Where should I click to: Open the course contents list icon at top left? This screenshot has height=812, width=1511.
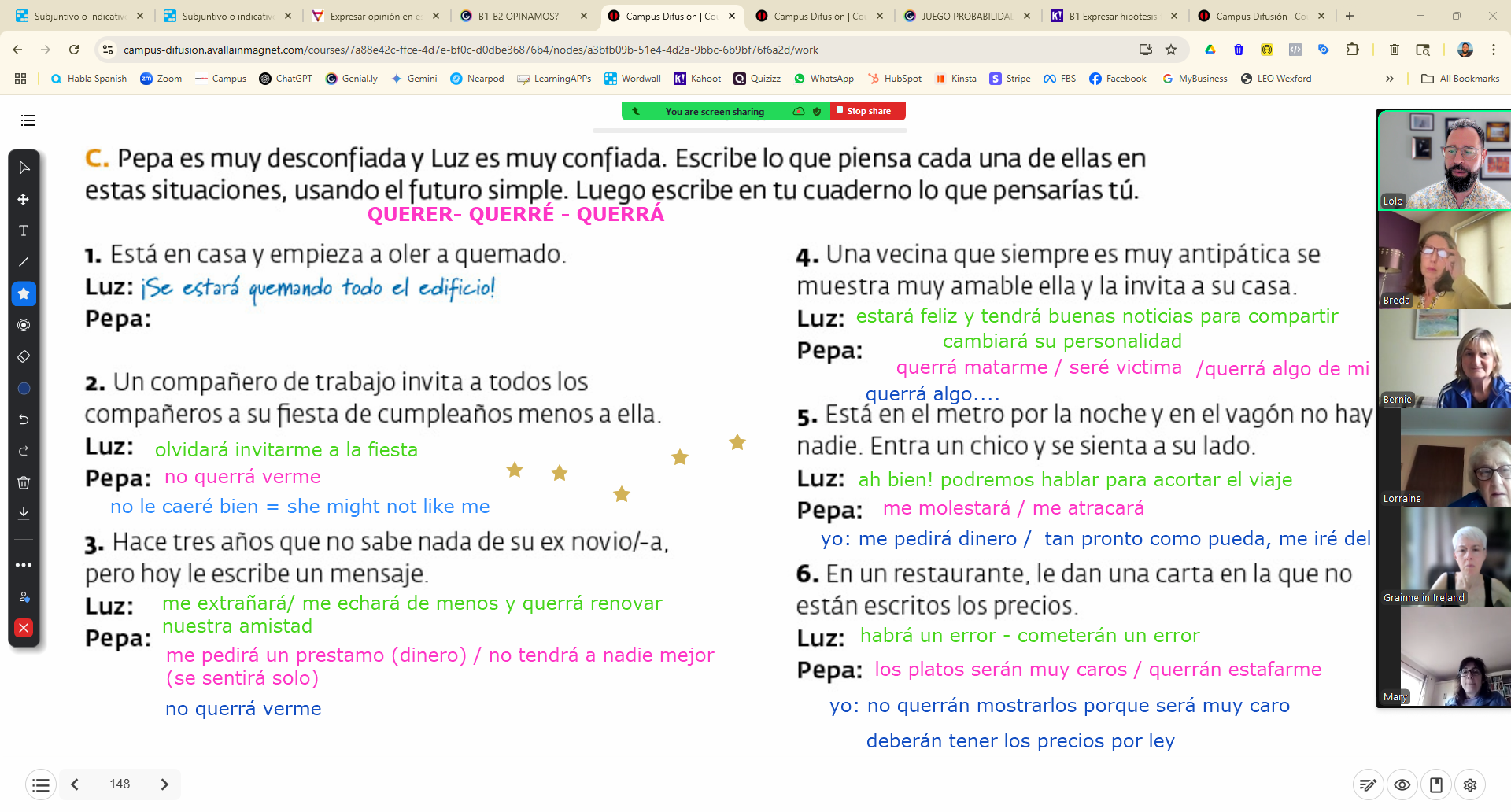(28, 120)
